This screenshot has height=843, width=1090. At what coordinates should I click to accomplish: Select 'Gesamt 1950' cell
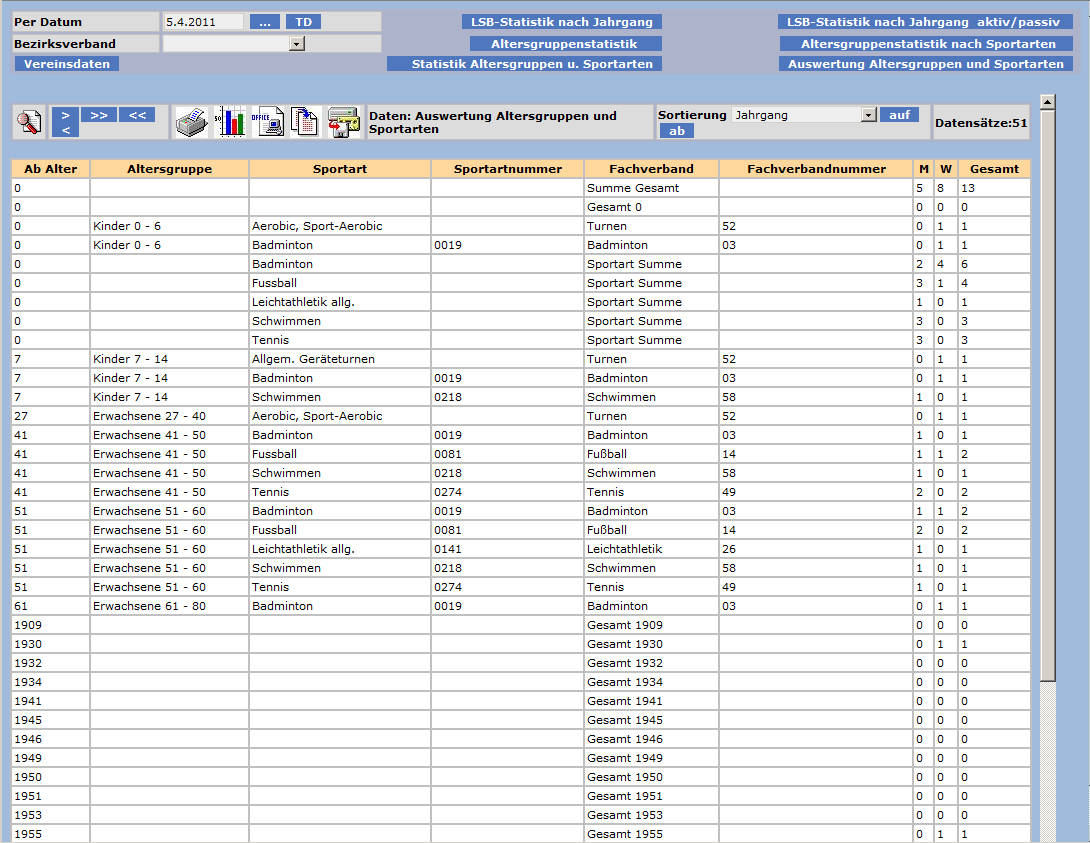pyautogui.click(x=651, y=776)
